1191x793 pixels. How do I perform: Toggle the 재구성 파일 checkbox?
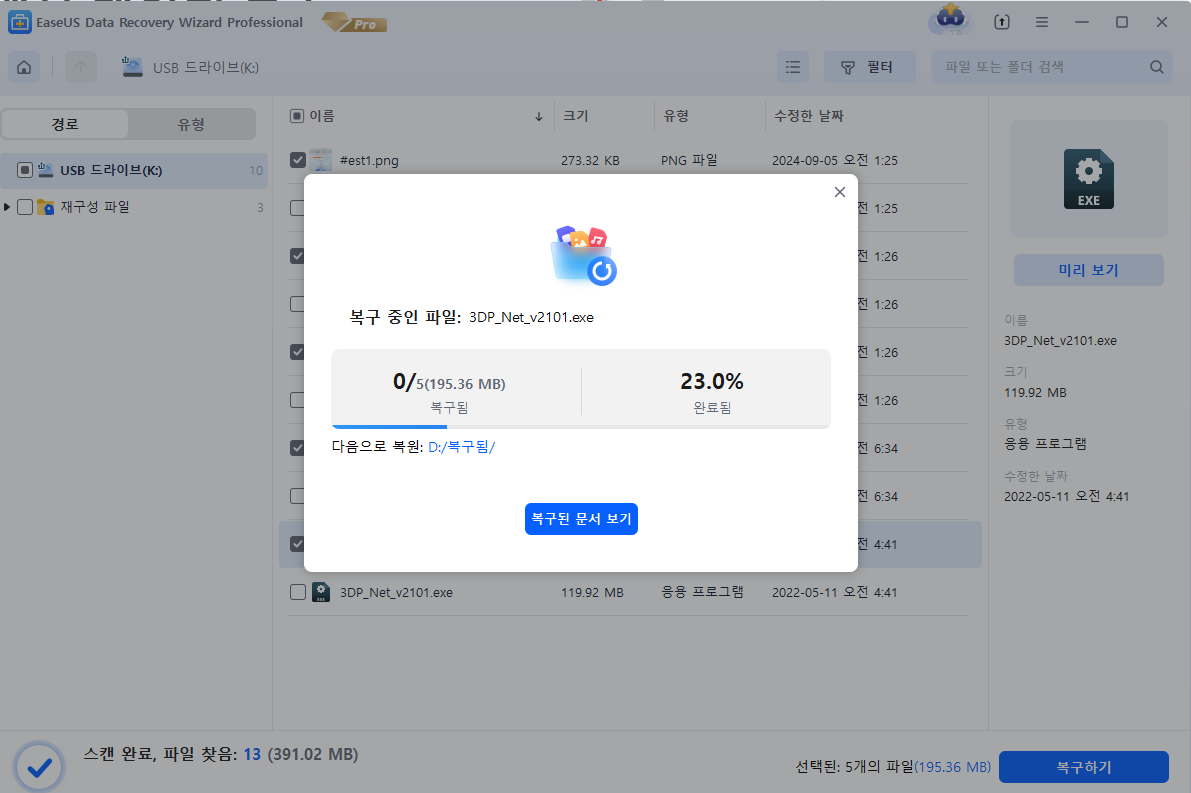point(25,207)
